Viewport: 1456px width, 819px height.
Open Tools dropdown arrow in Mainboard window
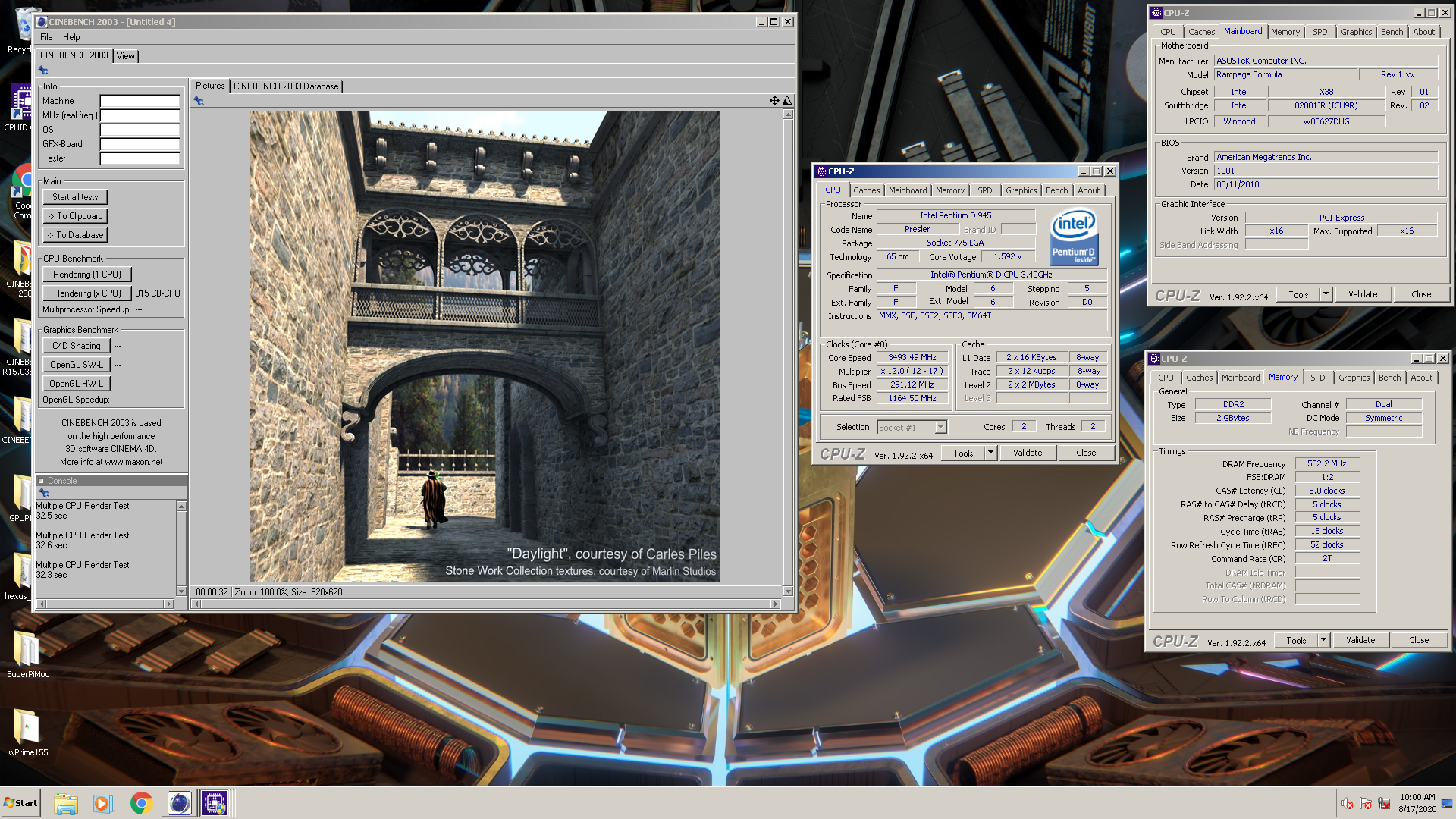(x=1326, y=294)
